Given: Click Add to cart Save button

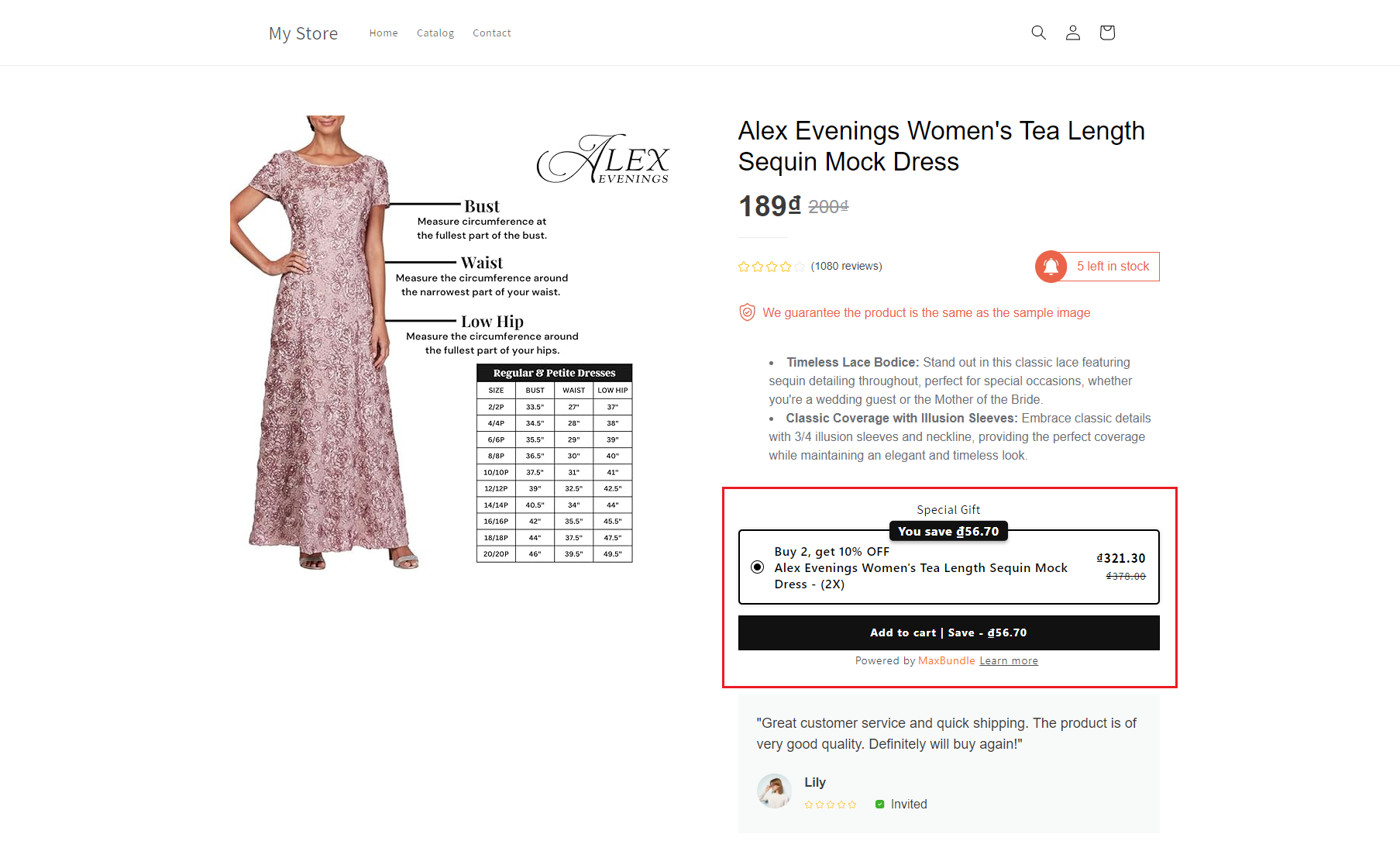Looking at the screenshot, I should click(x=948, y=632).
